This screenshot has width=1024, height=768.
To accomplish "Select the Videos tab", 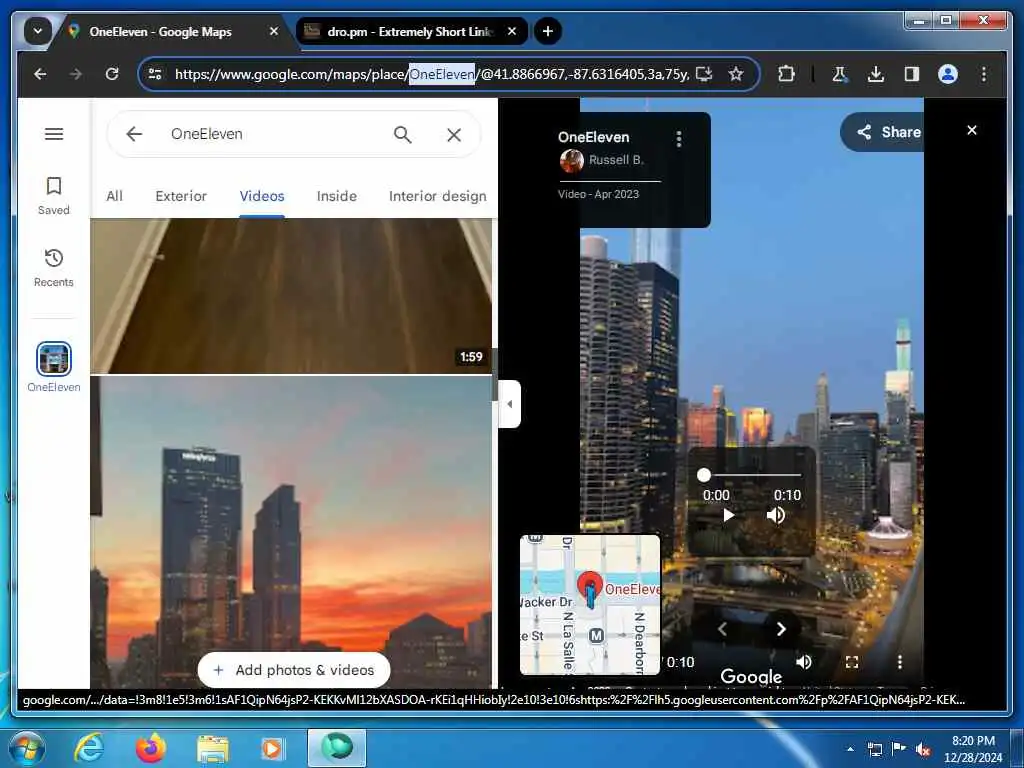I will (262, 196).
